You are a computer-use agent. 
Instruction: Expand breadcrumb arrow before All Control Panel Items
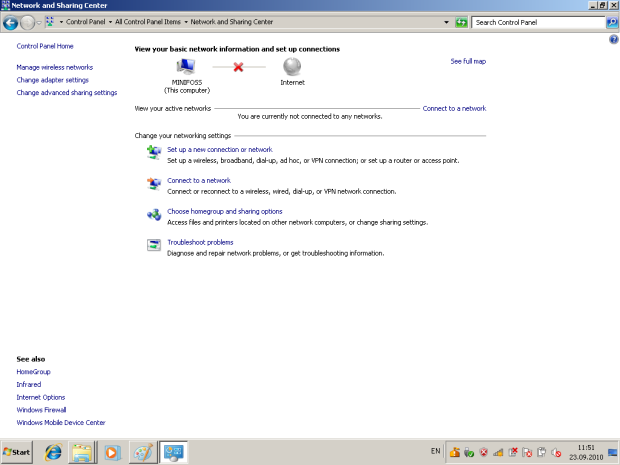[x=110, y=22]
